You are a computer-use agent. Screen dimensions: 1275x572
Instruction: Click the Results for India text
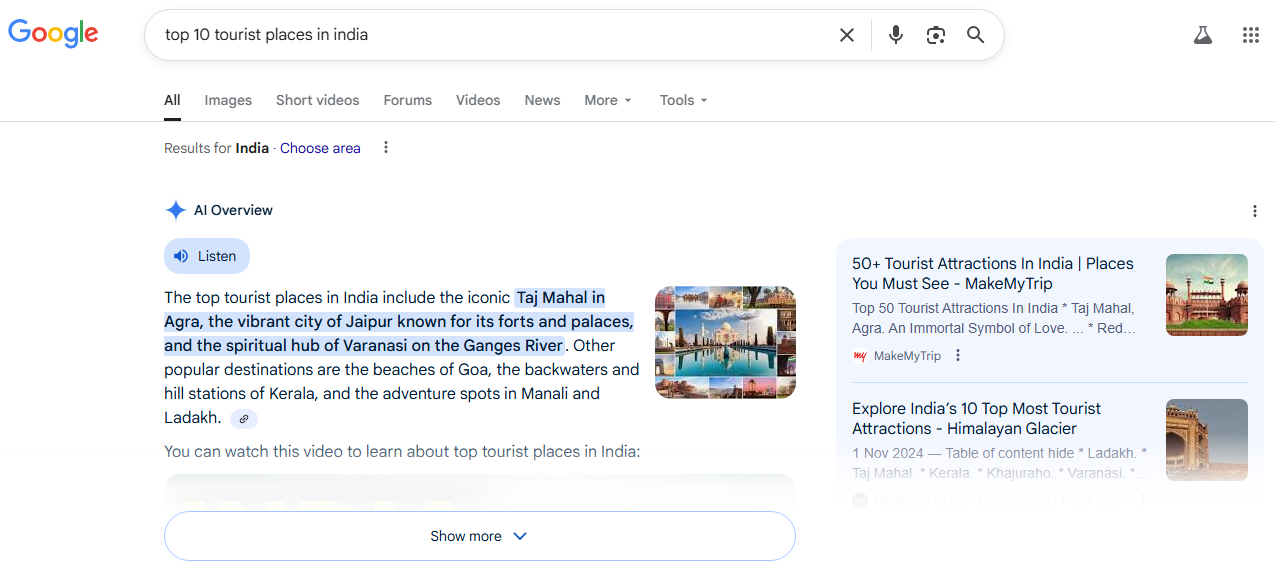point(216,148)
